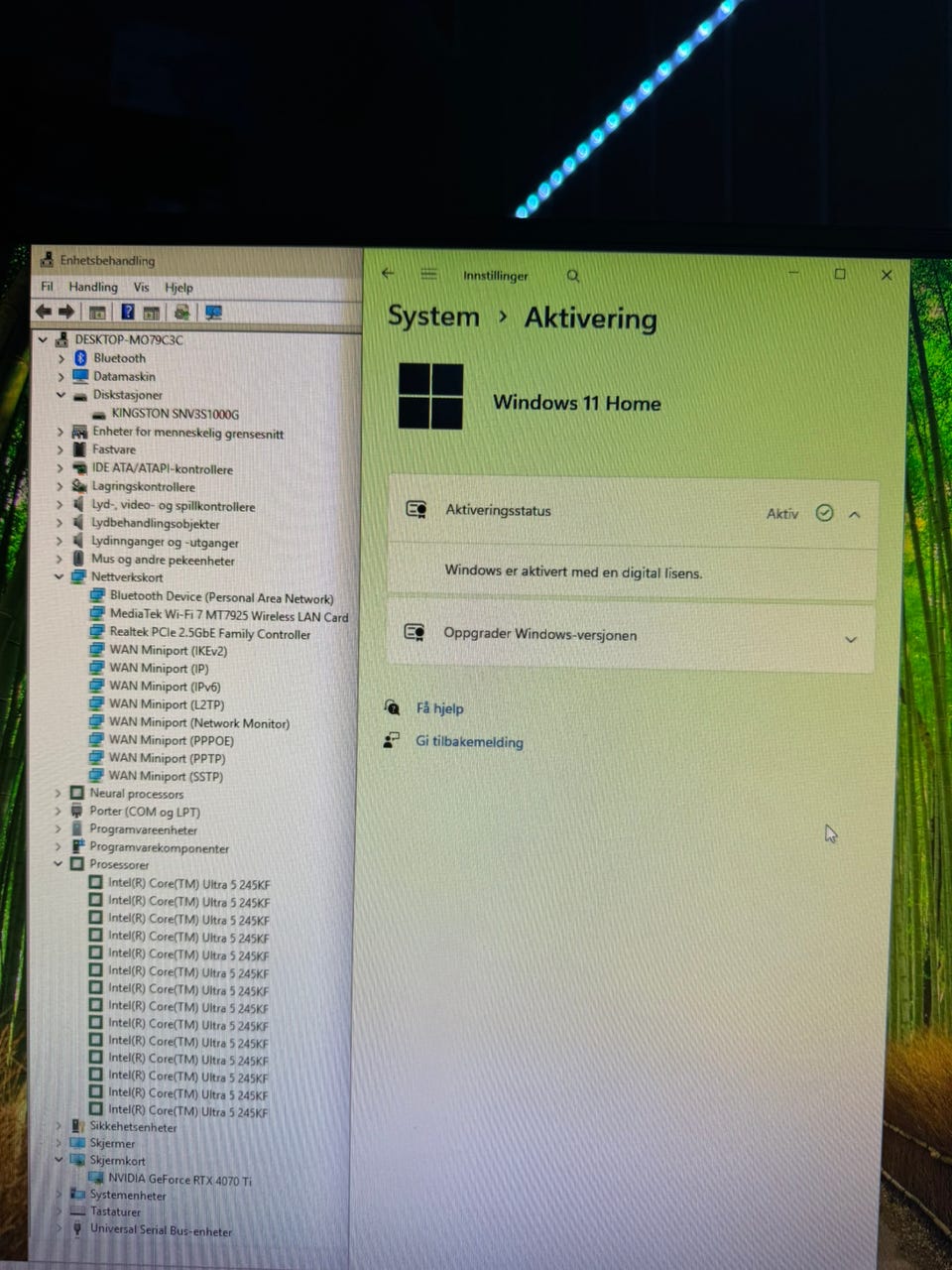Click the Enhetsbehandling title bar icon
This screenshot has height=1270, width=952.
pyautogui.click(x=47, y=260)
